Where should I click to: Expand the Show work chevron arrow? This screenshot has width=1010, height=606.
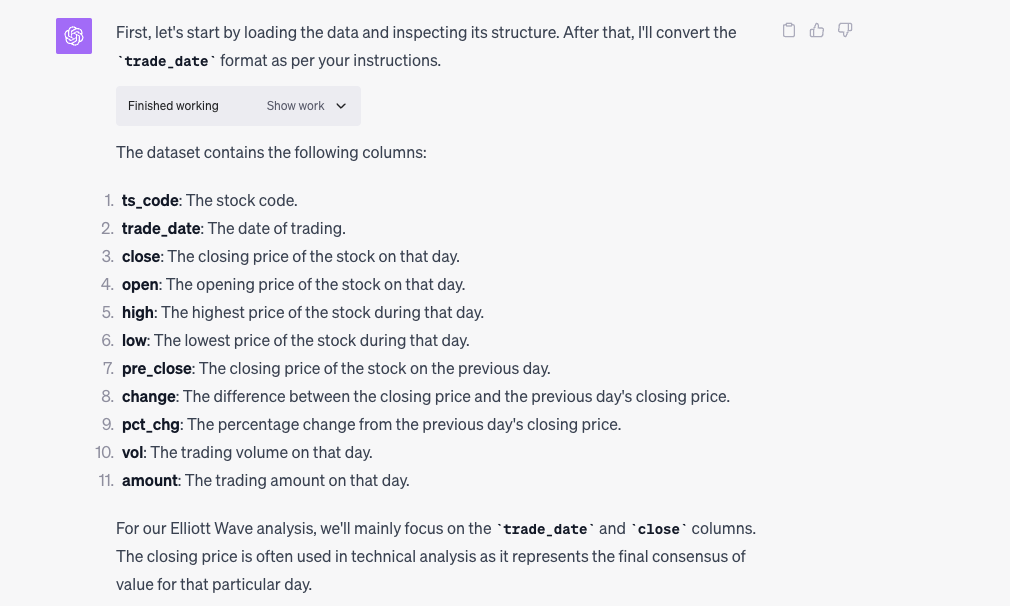coord(341,106)
